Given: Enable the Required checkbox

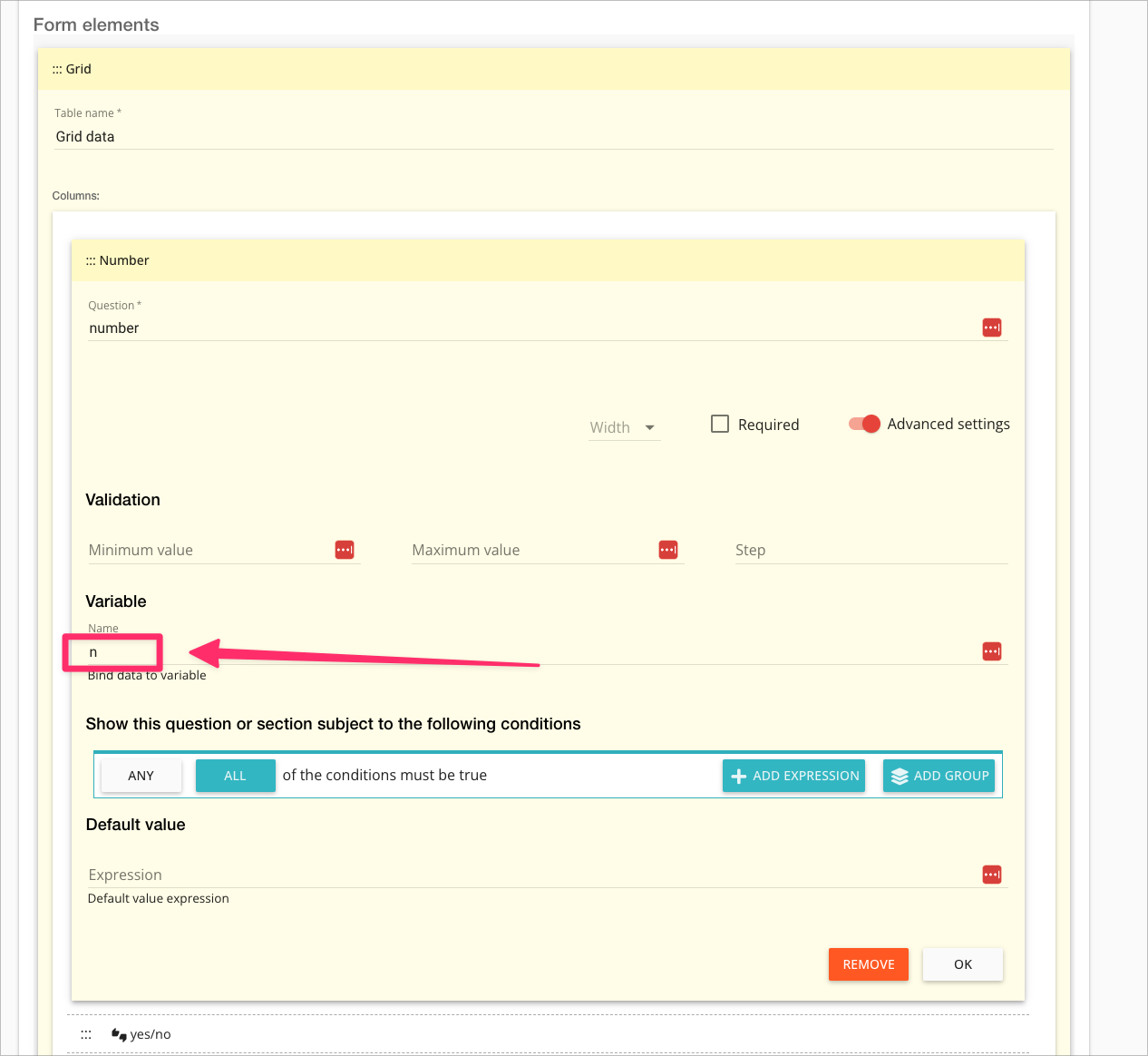Looking at the screenshot, I should pyautogui.click(x=720, y=424).
